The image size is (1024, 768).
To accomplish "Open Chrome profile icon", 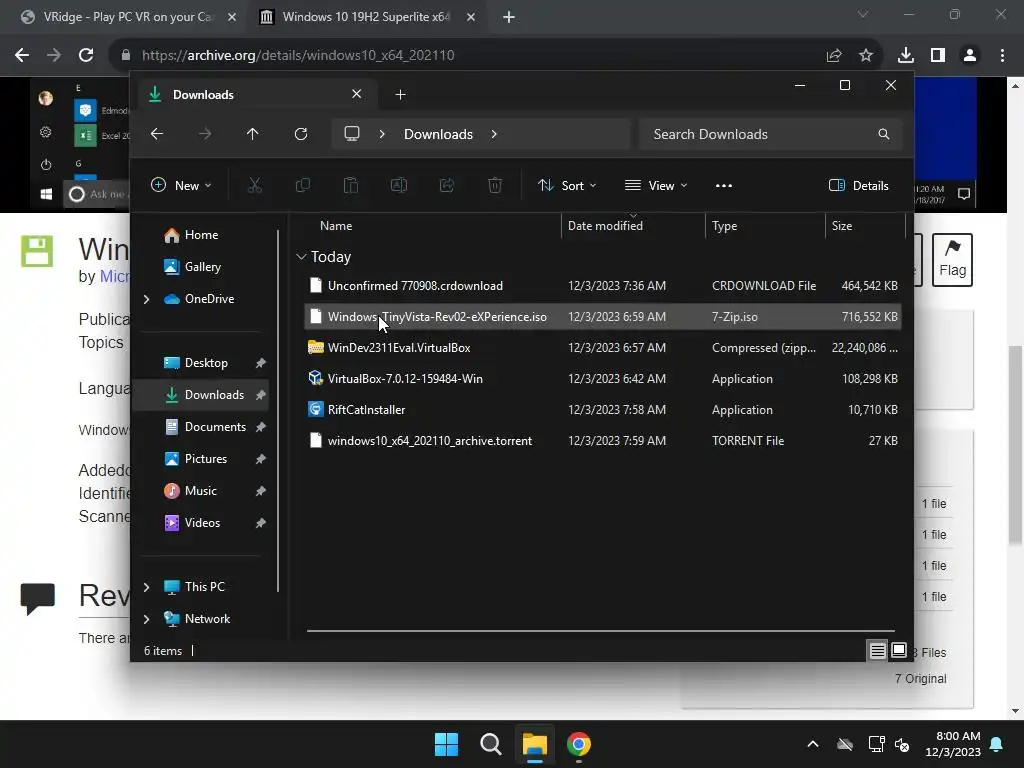I will coord(970,55).
